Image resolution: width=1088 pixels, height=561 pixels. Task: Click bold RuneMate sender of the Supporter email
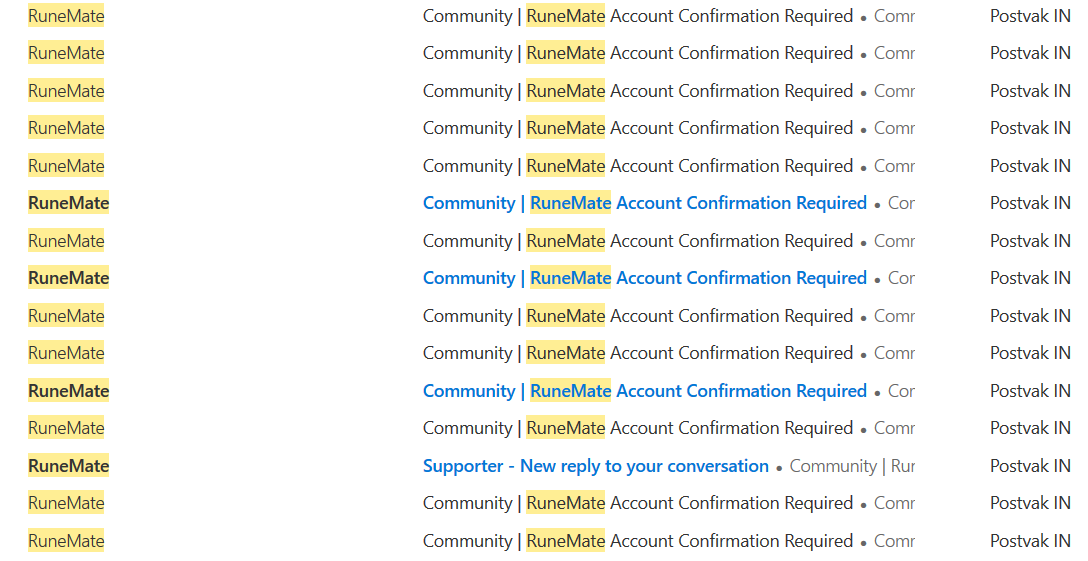[68, 466]
